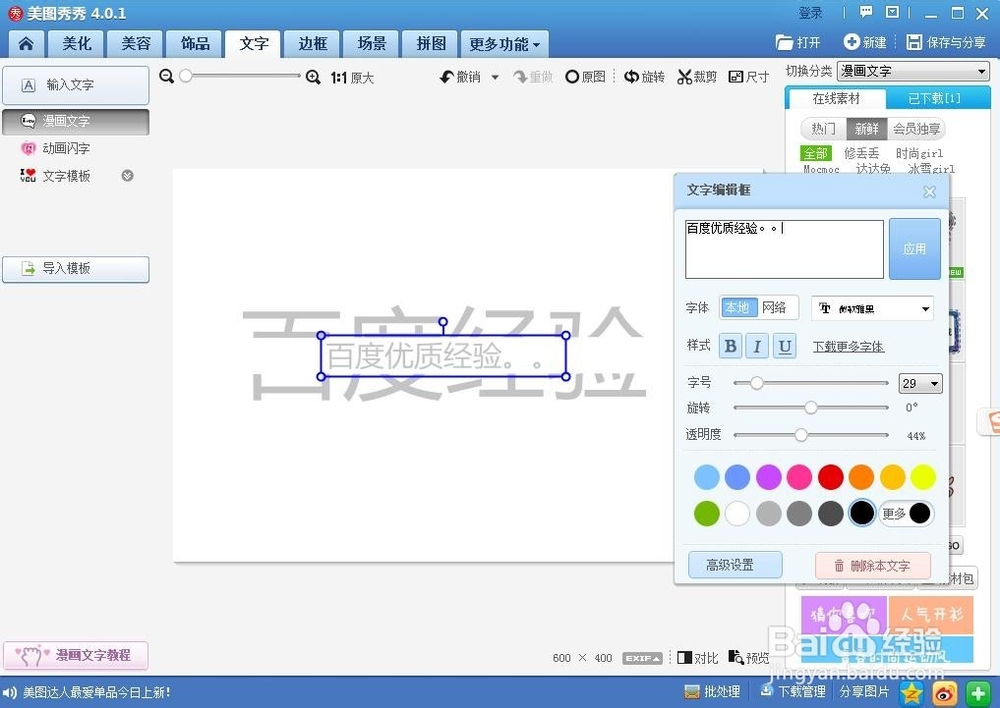Toggle underline U style
Image resolution: width=1000 pixels, height=708 pixels.
(784, 346)
